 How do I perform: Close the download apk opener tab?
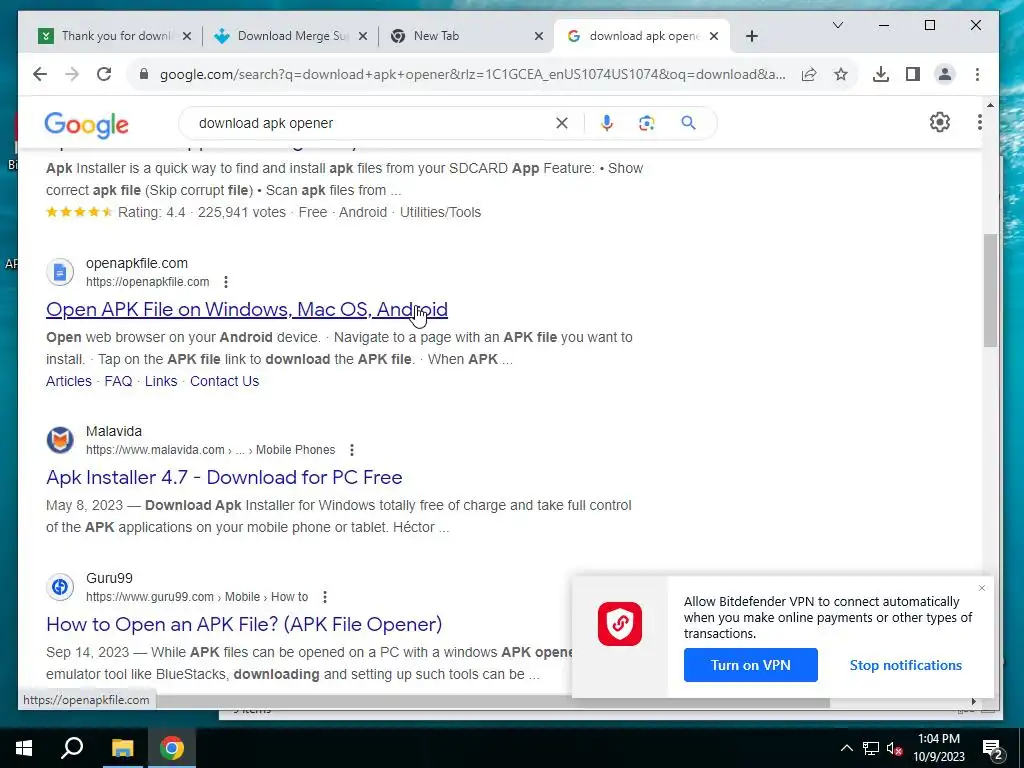[714, 36]
